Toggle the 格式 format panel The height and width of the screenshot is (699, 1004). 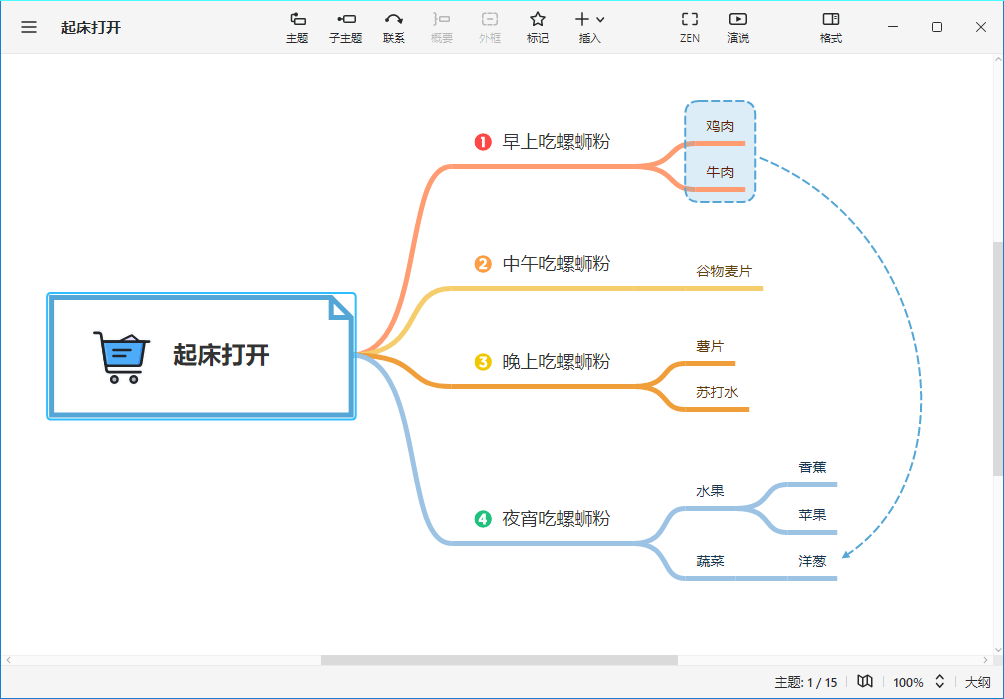pyautogui.click(x=830, y=26)
